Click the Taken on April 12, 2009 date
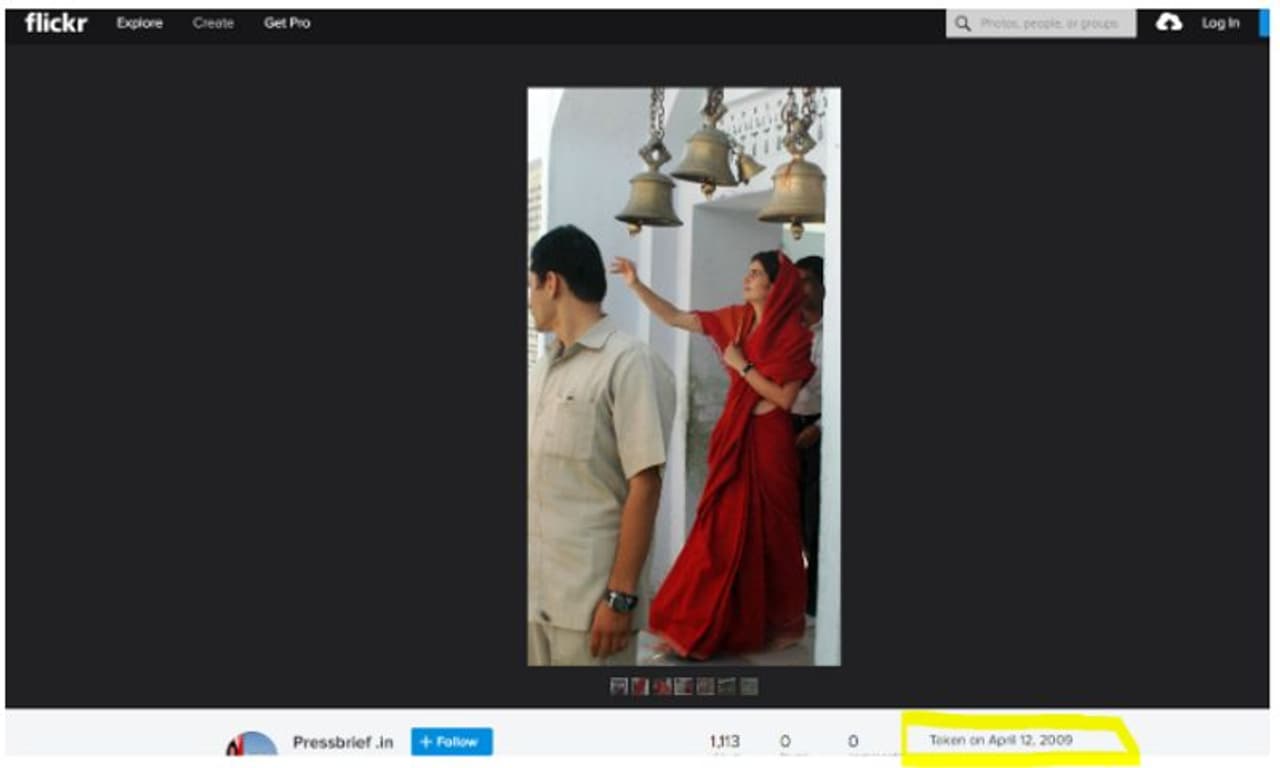The width and height of the screenshot is (1280, 768). click(1001, 741)
